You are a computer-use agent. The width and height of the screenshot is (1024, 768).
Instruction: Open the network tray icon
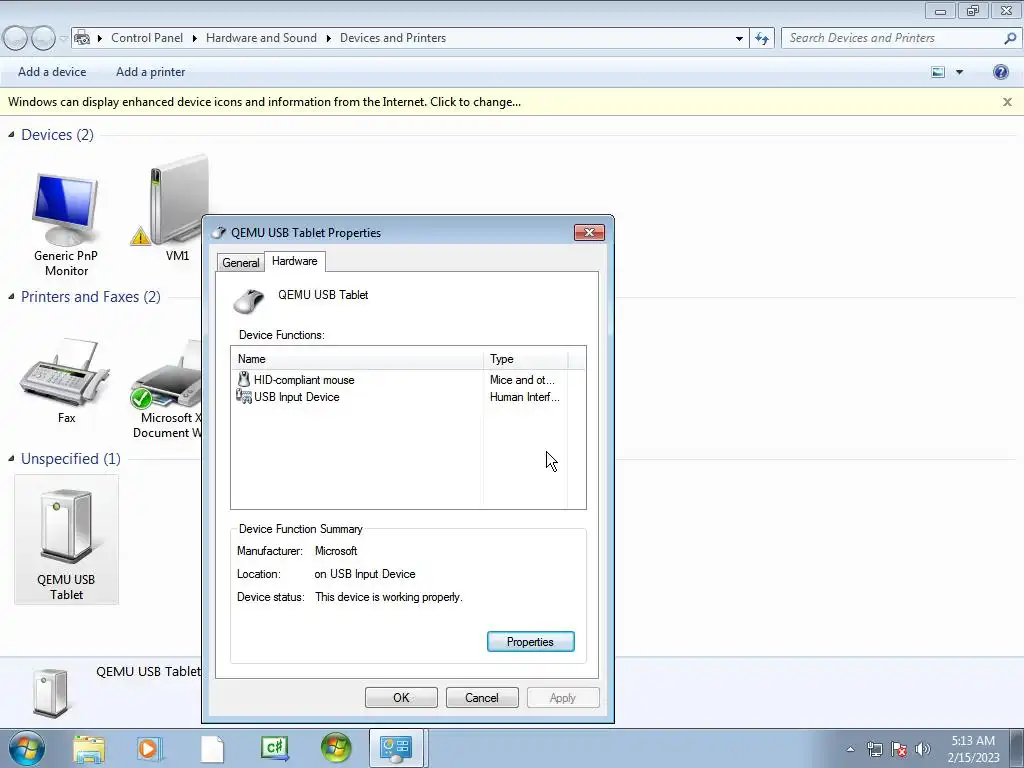(874, 749)
